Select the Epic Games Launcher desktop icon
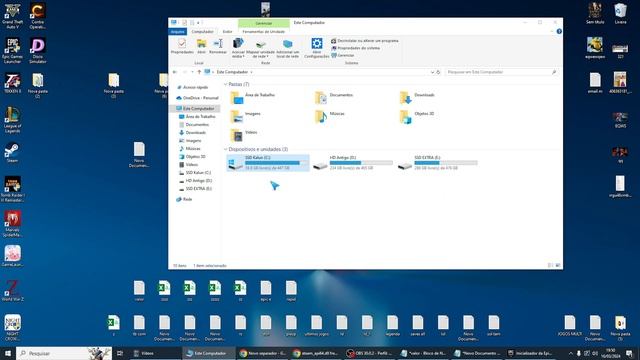Viewport: 640px width, 360px height. click(x=12, y=51)
